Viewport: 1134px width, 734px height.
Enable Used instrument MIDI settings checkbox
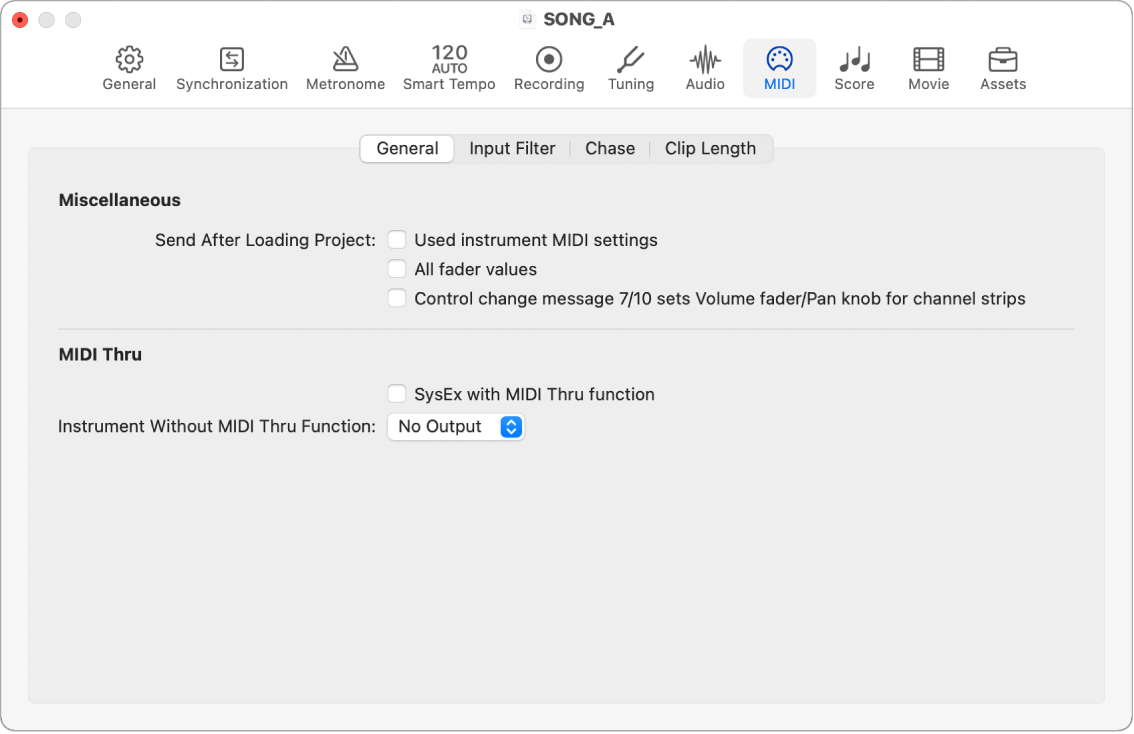[x=397, y=239]
